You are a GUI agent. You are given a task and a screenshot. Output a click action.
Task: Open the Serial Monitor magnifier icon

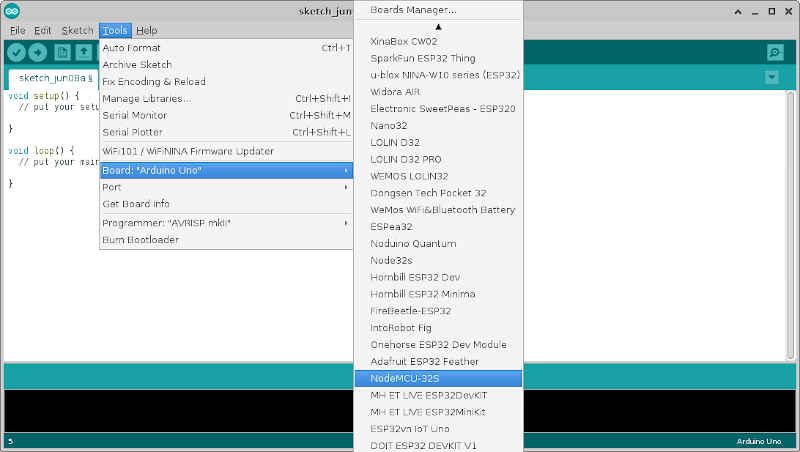775,53
